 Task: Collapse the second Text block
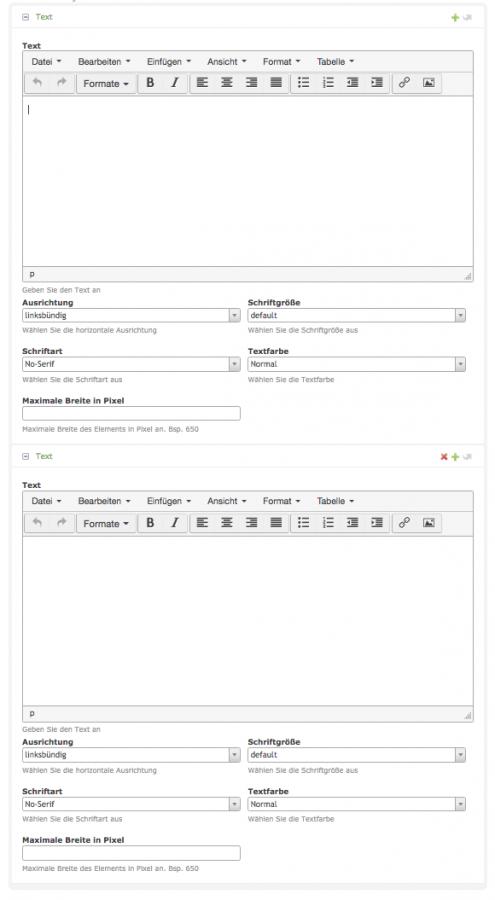coord(25,456)
